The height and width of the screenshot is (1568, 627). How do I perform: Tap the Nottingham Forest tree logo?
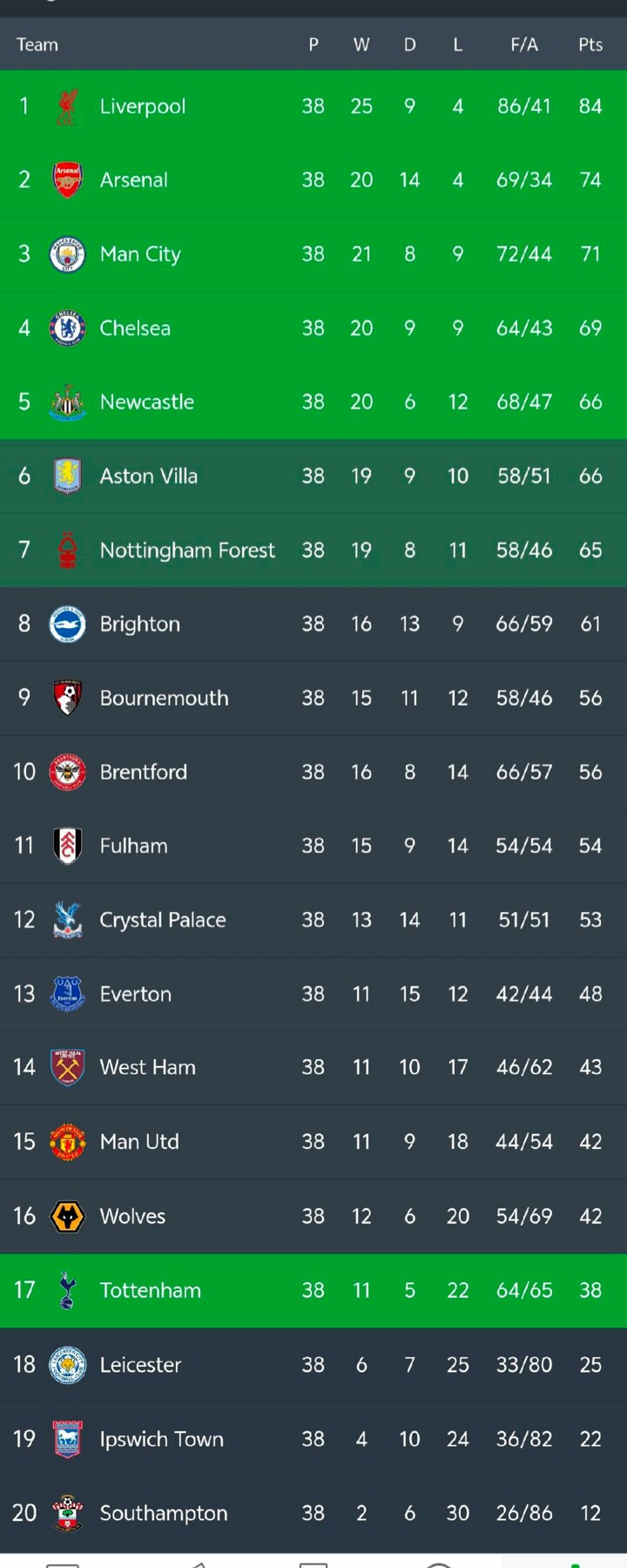click(x=67, y=551)
